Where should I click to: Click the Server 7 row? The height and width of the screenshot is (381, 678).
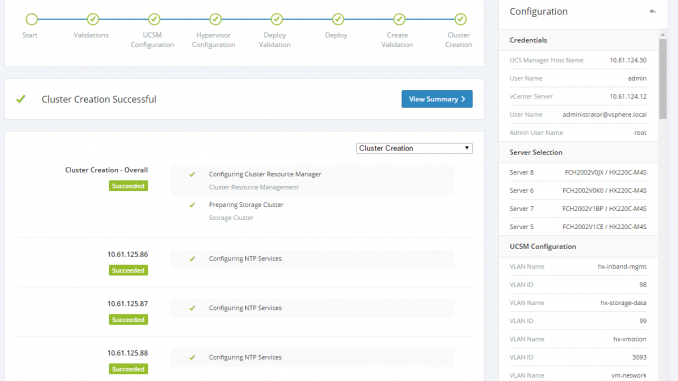pos(578,209)
